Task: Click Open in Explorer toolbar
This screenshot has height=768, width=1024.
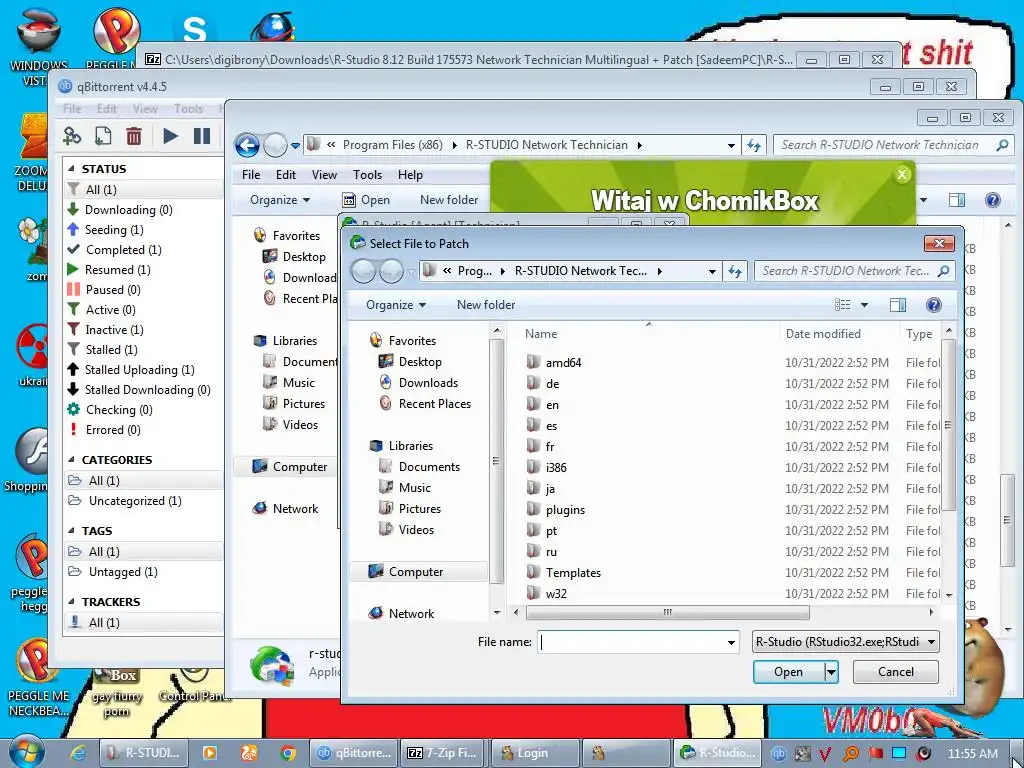Action: pyautogui.click(x=366, y=200)
